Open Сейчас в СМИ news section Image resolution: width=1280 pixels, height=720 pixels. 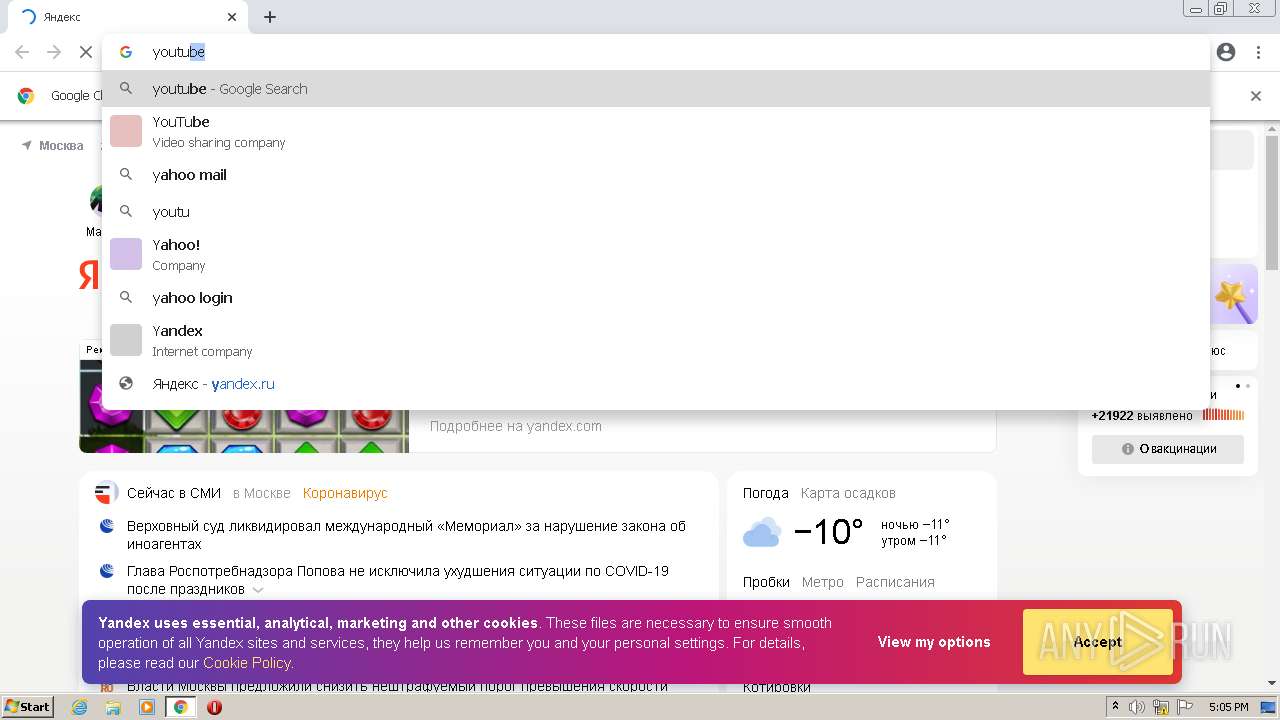[174, 493]
